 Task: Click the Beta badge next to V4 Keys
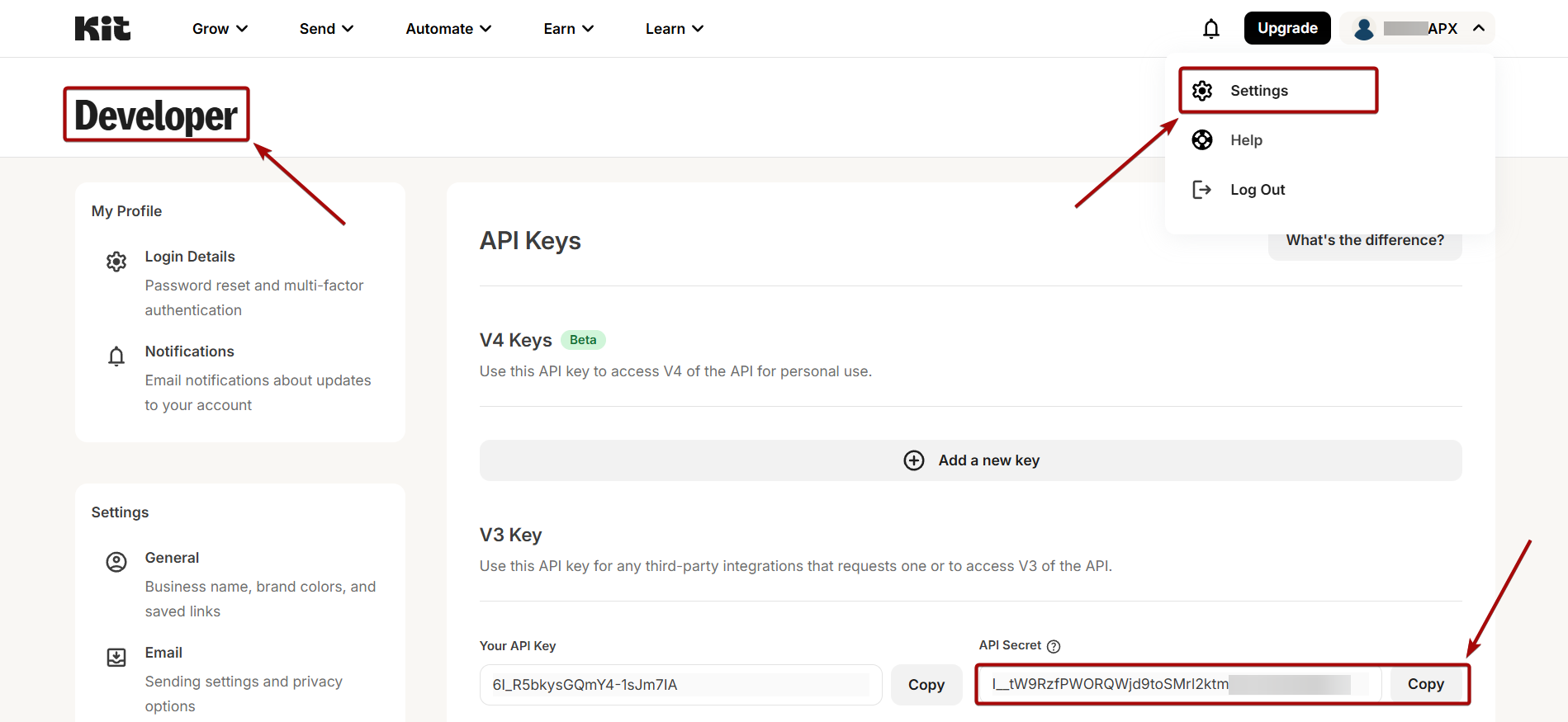tap(583, 340)
